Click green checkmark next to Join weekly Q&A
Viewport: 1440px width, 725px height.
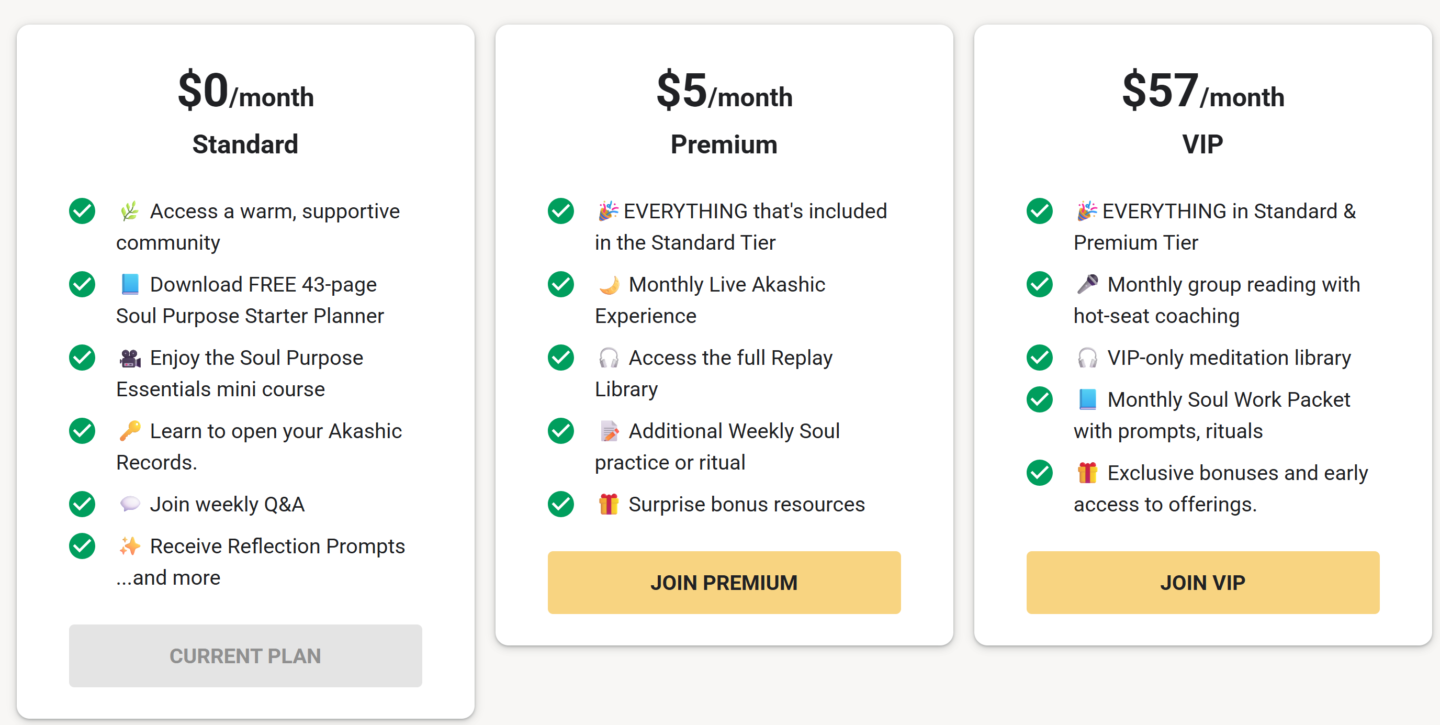click(x=82, y=504)
